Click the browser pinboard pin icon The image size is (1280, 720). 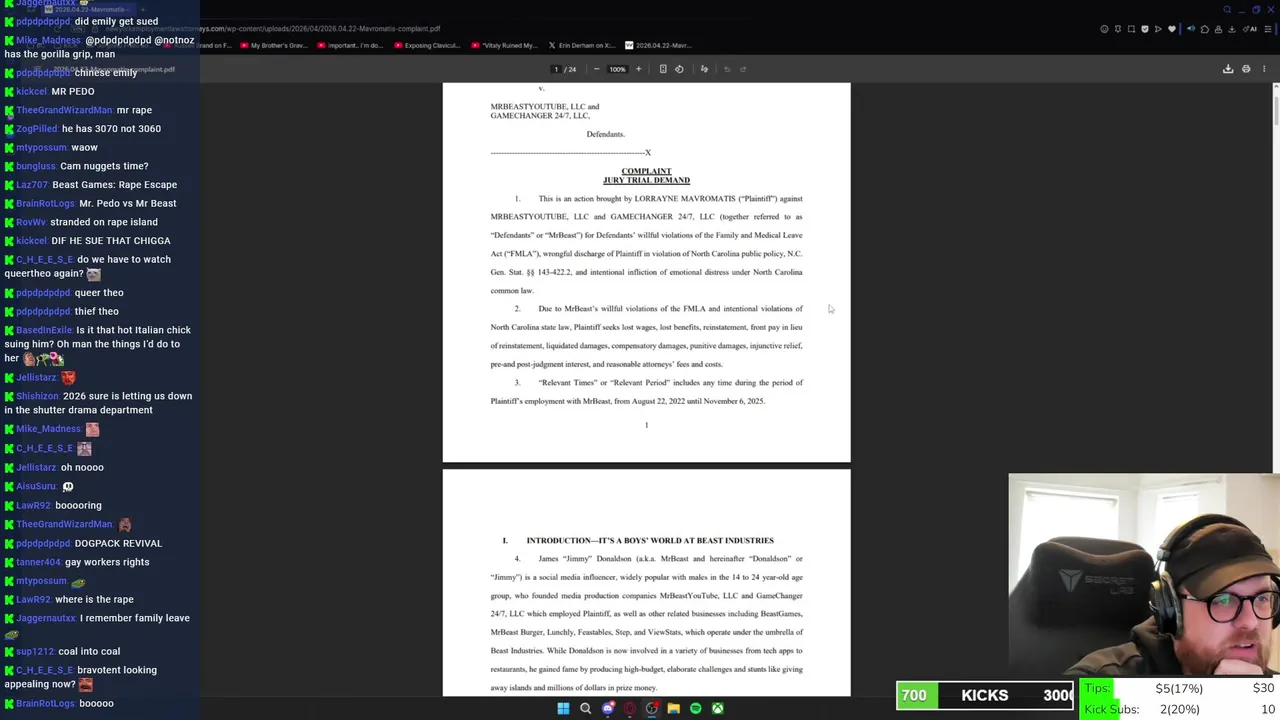pyautogui.click(x=1118, y=29)
